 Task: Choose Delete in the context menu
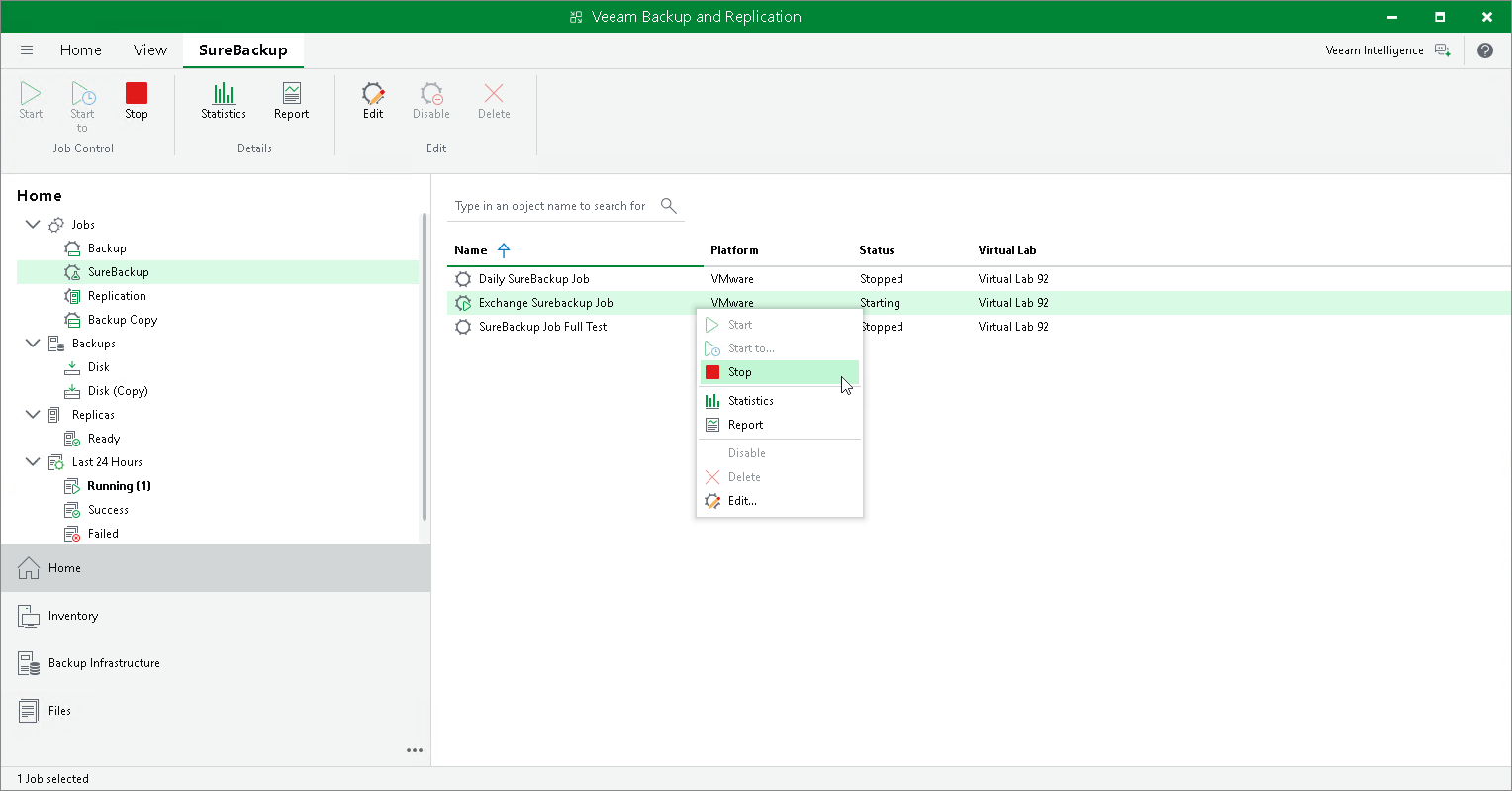(x=780, y=477)
